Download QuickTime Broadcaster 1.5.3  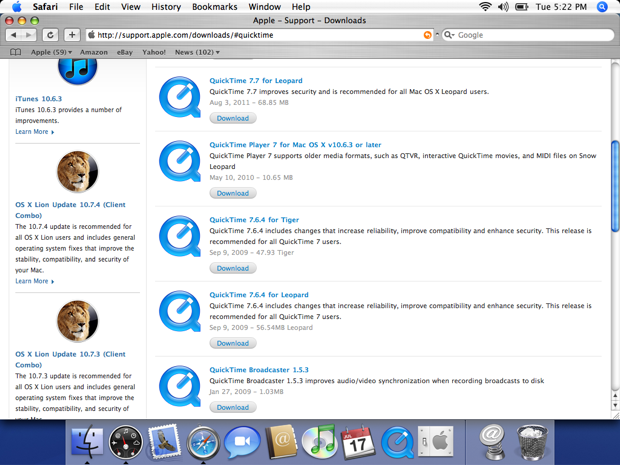coord(233,408)
